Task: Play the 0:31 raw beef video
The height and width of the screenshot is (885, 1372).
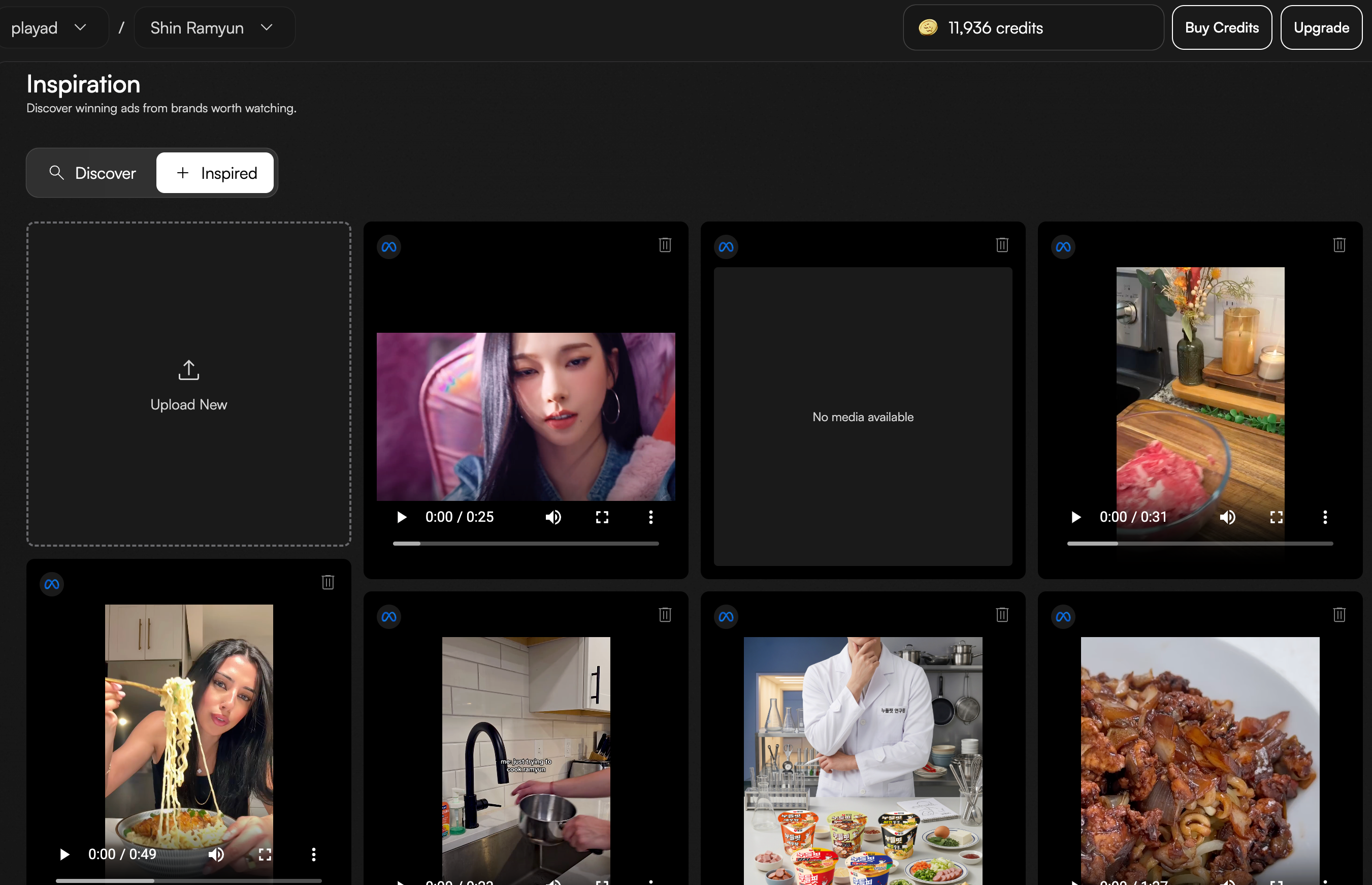Action: click(x=1075, y=517)
